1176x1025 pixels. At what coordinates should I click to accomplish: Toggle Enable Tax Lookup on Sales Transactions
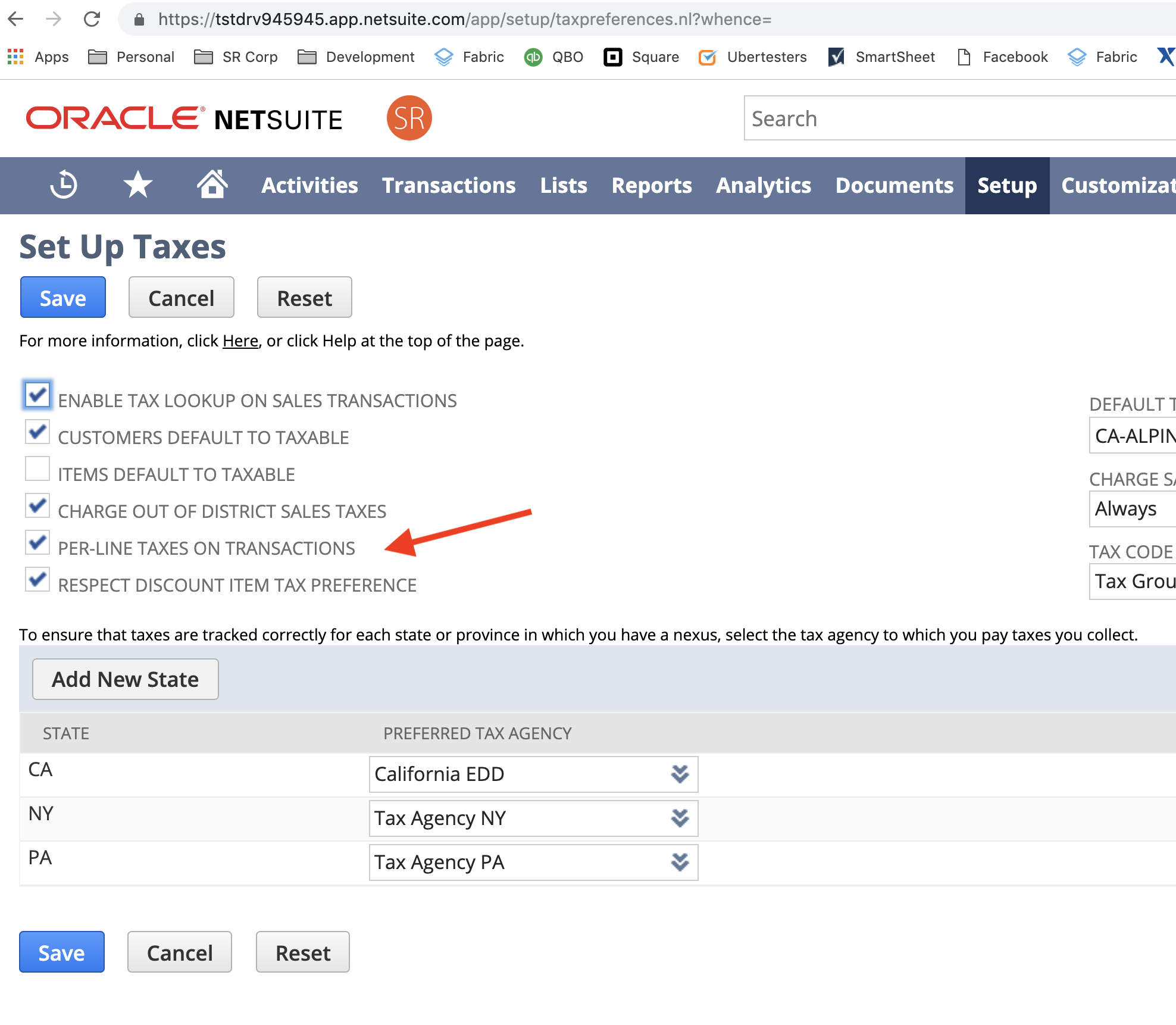pos(37,395)
